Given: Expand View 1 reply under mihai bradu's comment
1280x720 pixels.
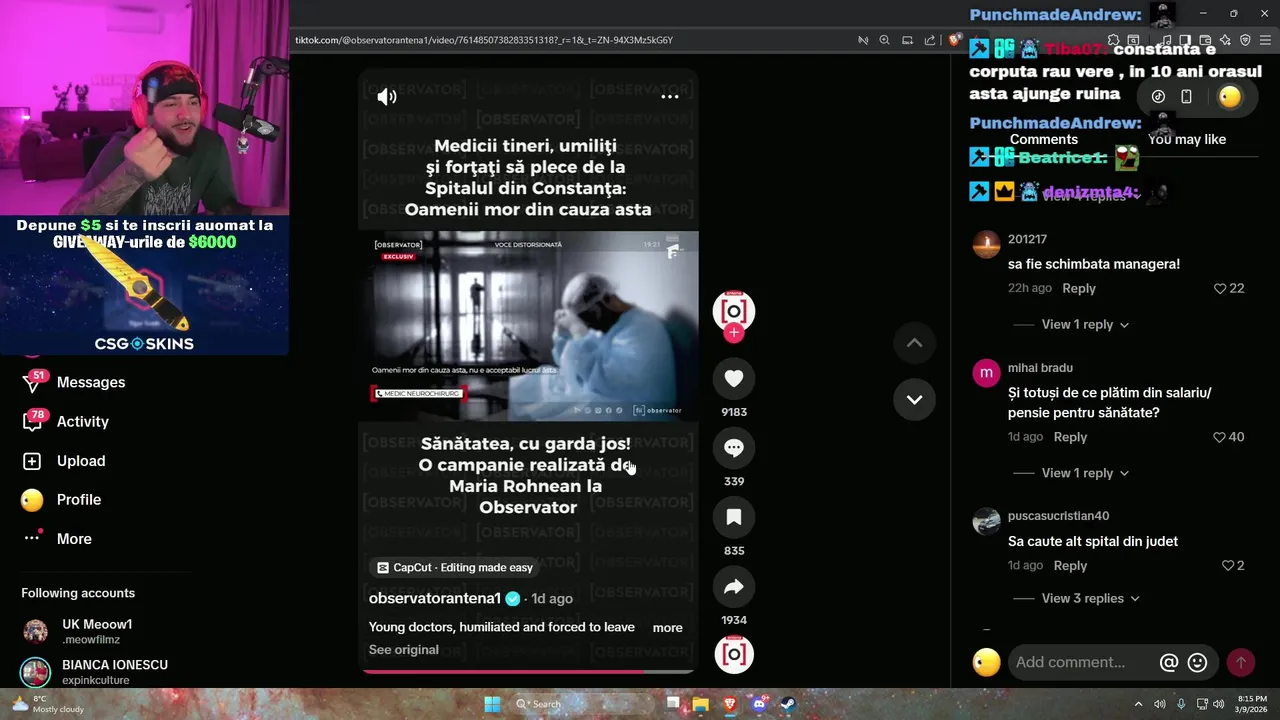Looking at the screenshot, I should 1085,473.
